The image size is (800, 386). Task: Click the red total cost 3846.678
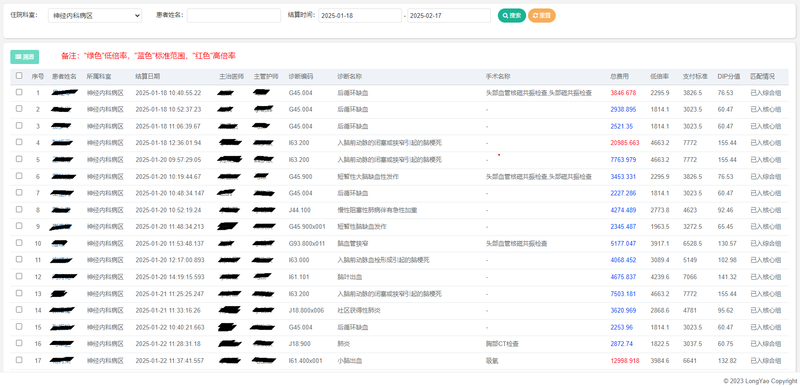pyautogui.click(x=623, y=93)
